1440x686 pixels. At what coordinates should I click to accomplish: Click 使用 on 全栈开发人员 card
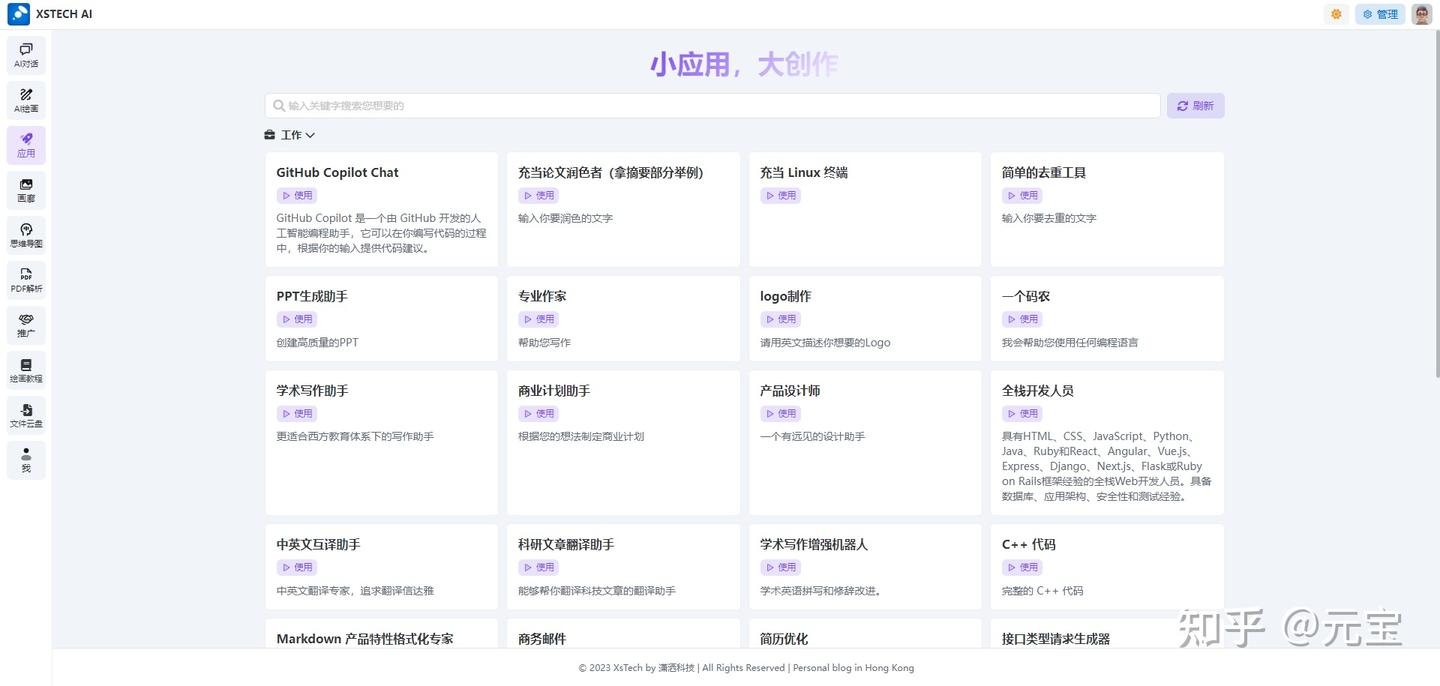(1022, 414)
